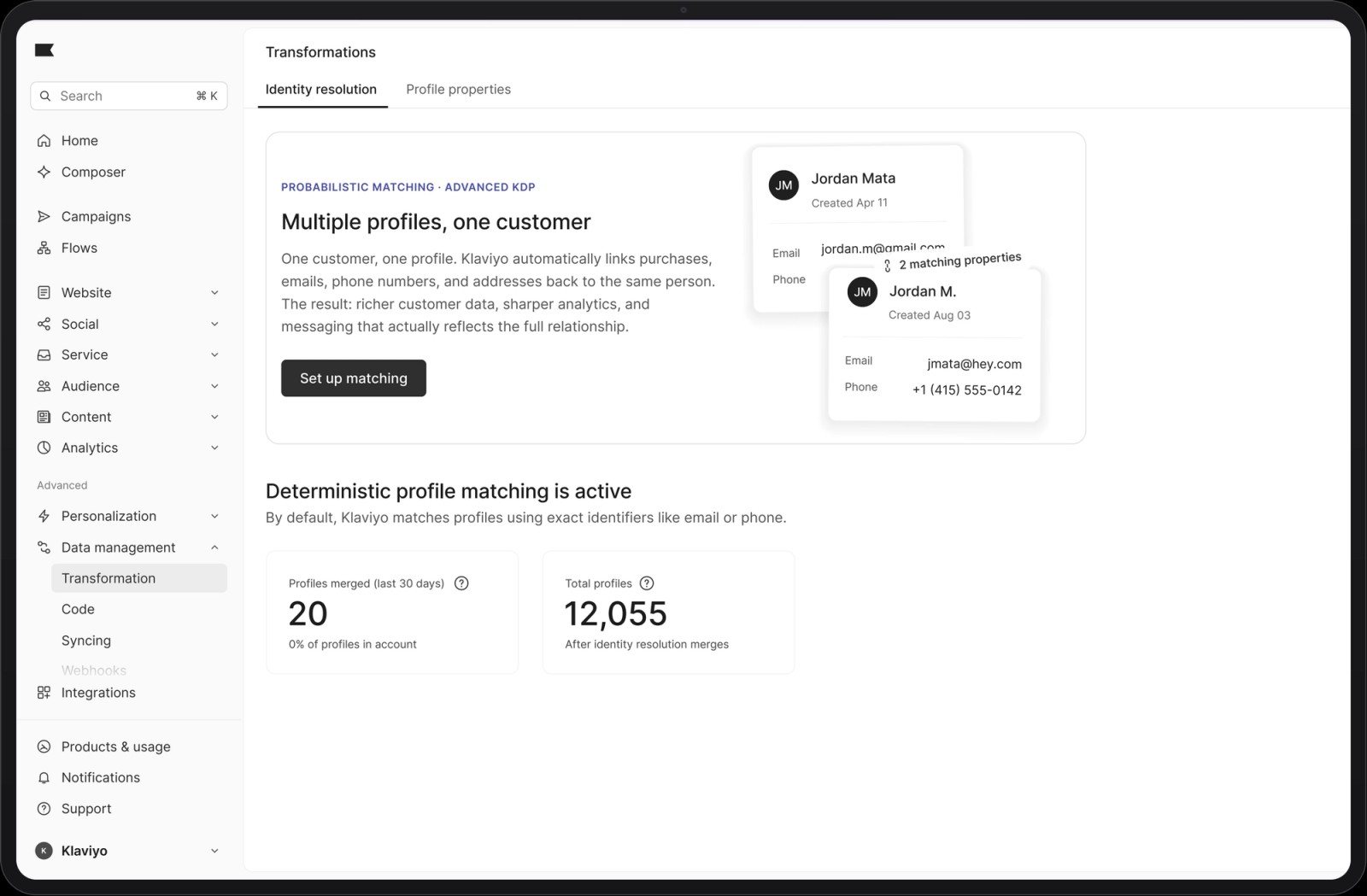Show help for Total profiles metric
Image resolution: width=1367 pixels, height=896 pixels.
647,583
